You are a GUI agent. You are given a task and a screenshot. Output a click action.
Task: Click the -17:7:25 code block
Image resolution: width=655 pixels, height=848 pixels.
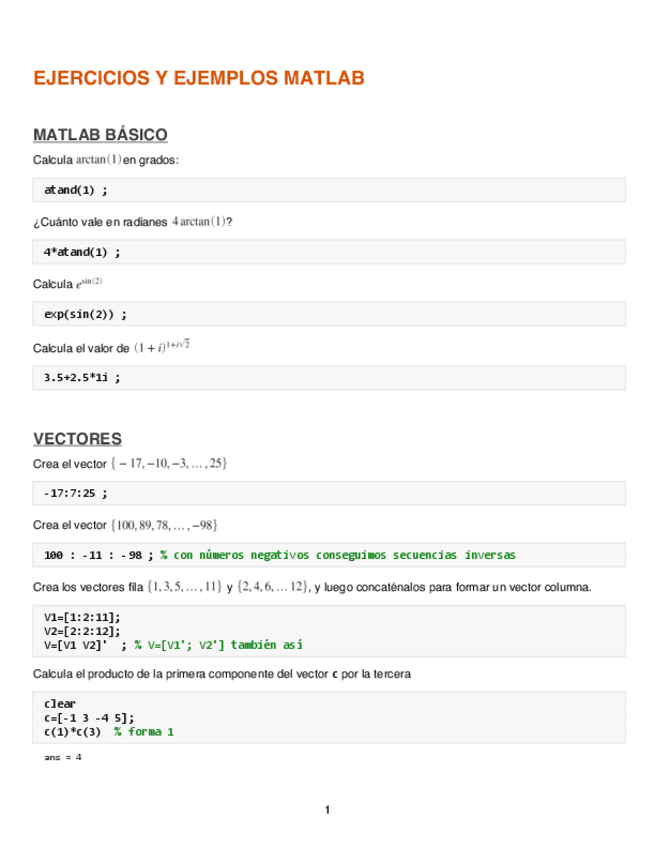pyautogui.click(x=76, y=493)
